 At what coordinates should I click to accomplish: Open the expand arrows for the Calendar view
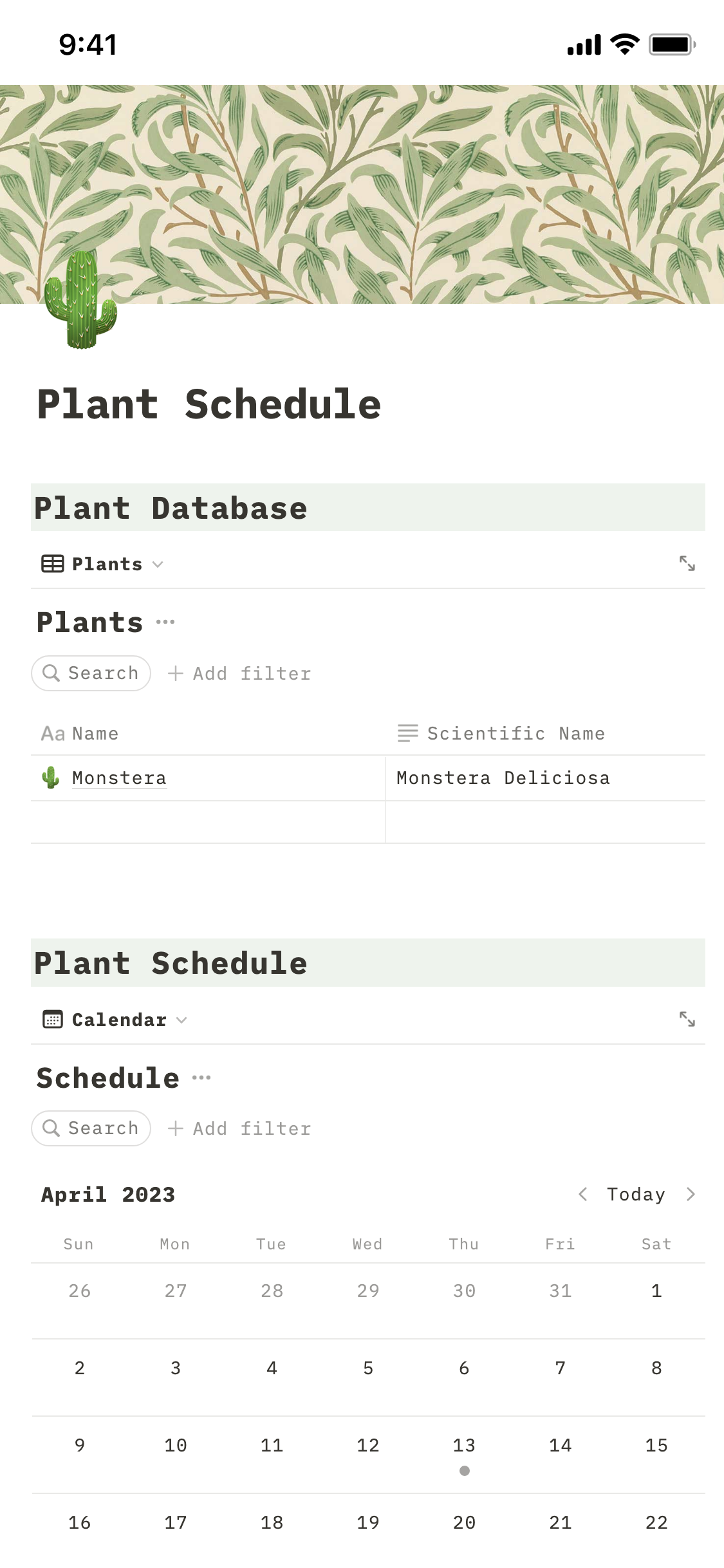click(x=688, y=1019)
